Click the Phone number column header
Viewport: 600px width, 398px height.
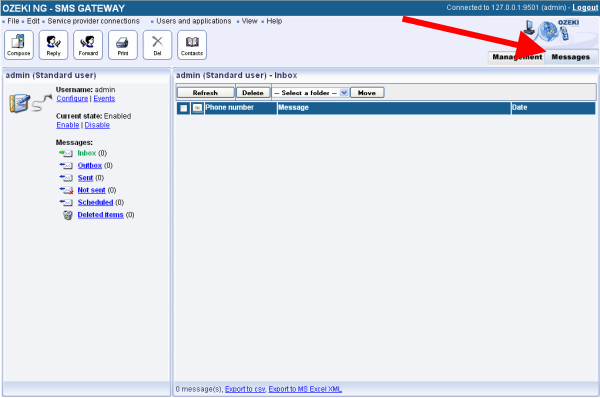[241, 108]
